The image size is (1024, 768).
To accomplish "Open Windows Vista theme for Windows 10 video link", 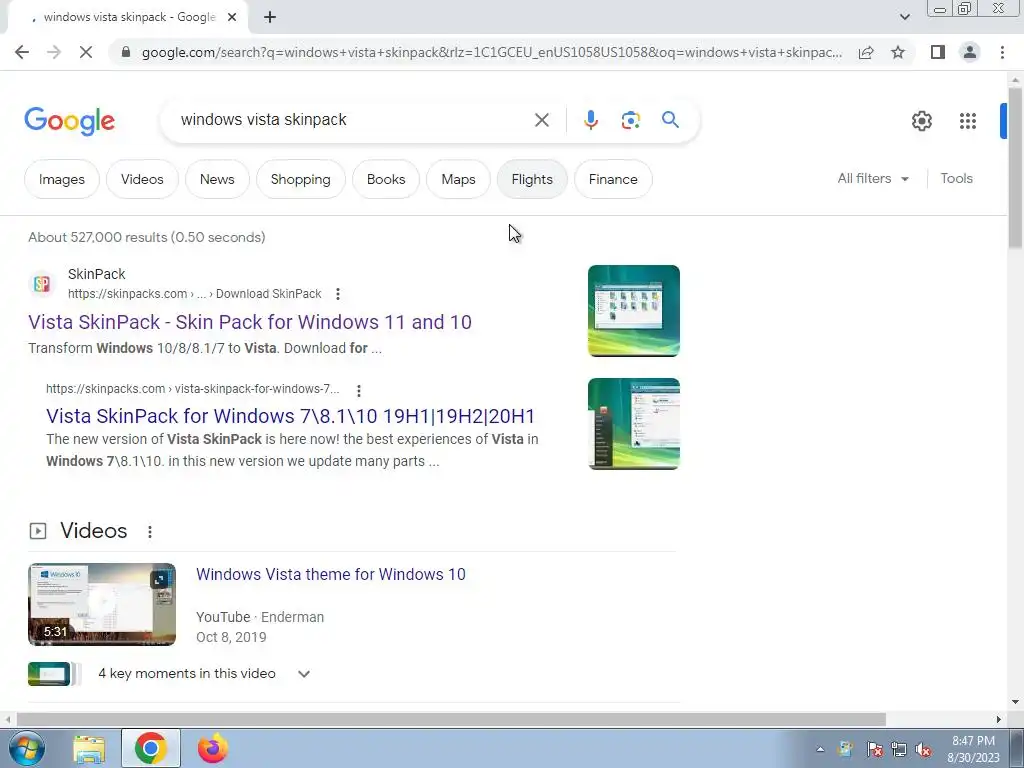I will 330,574.
